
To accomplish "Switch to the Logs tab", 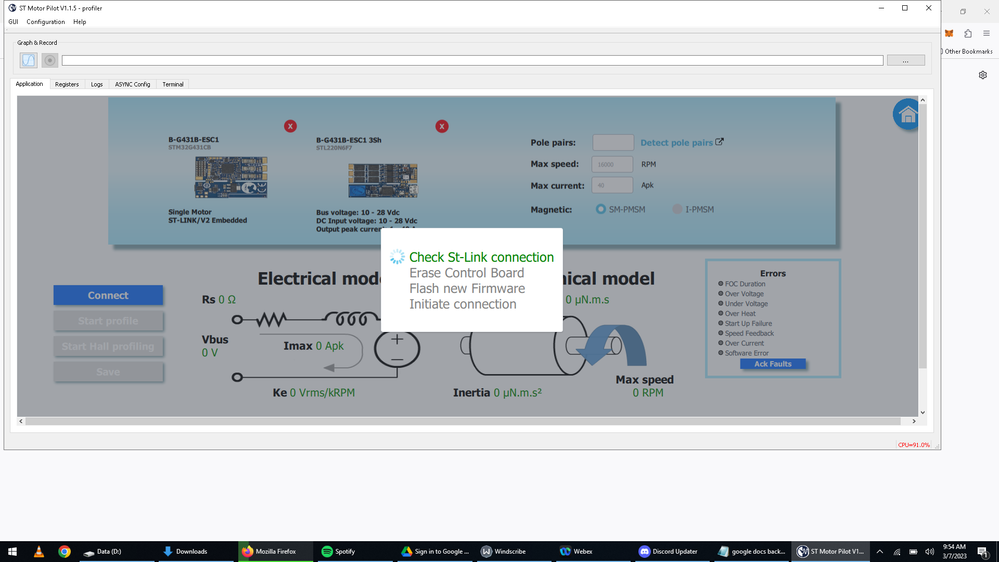I will coord(97,84).
